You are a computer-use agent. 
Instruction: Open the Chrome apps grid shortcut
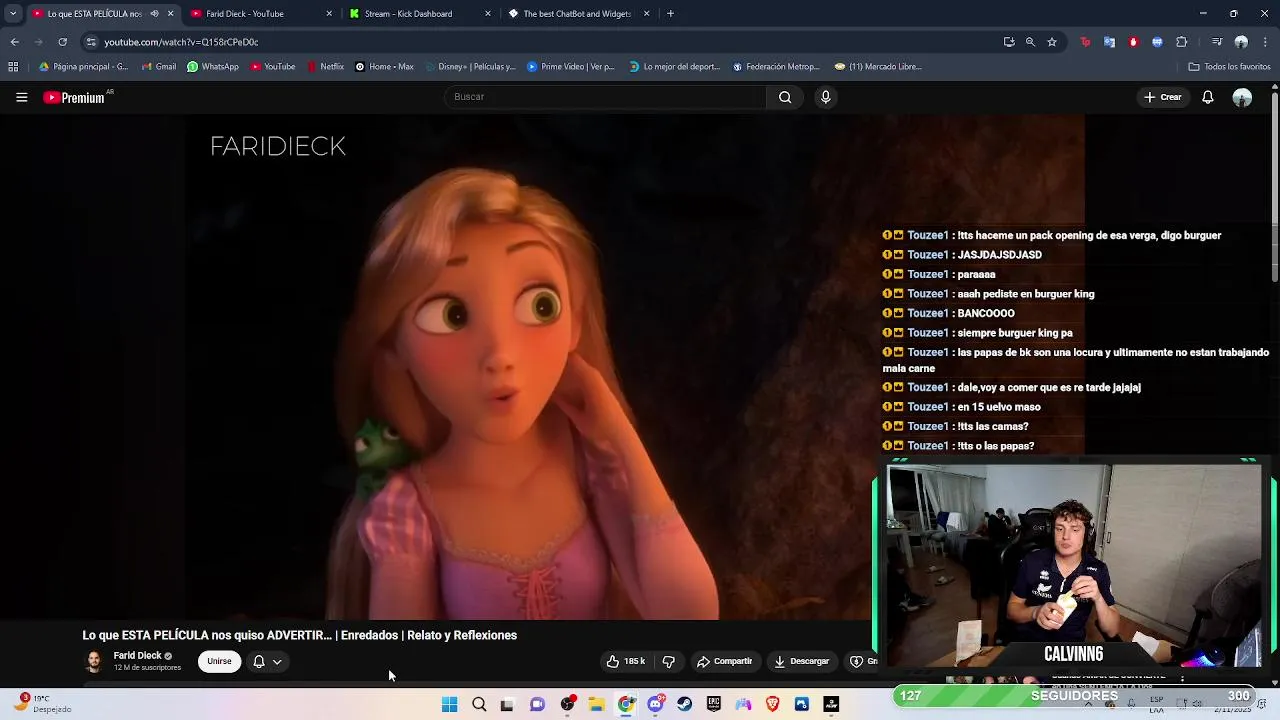tap(13, 67)
